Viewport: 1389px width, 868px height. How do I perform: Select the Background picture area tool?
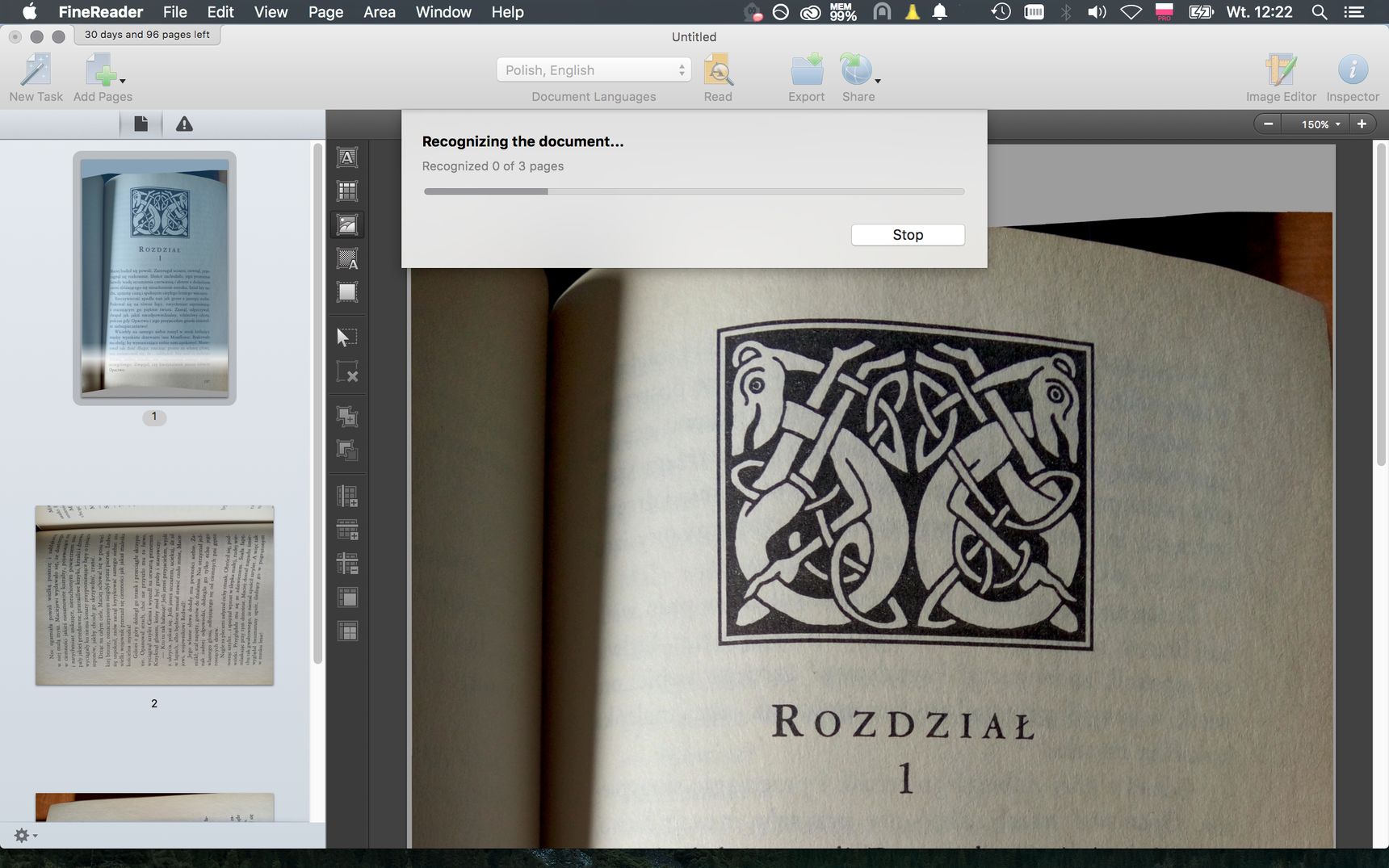(347, 258)
